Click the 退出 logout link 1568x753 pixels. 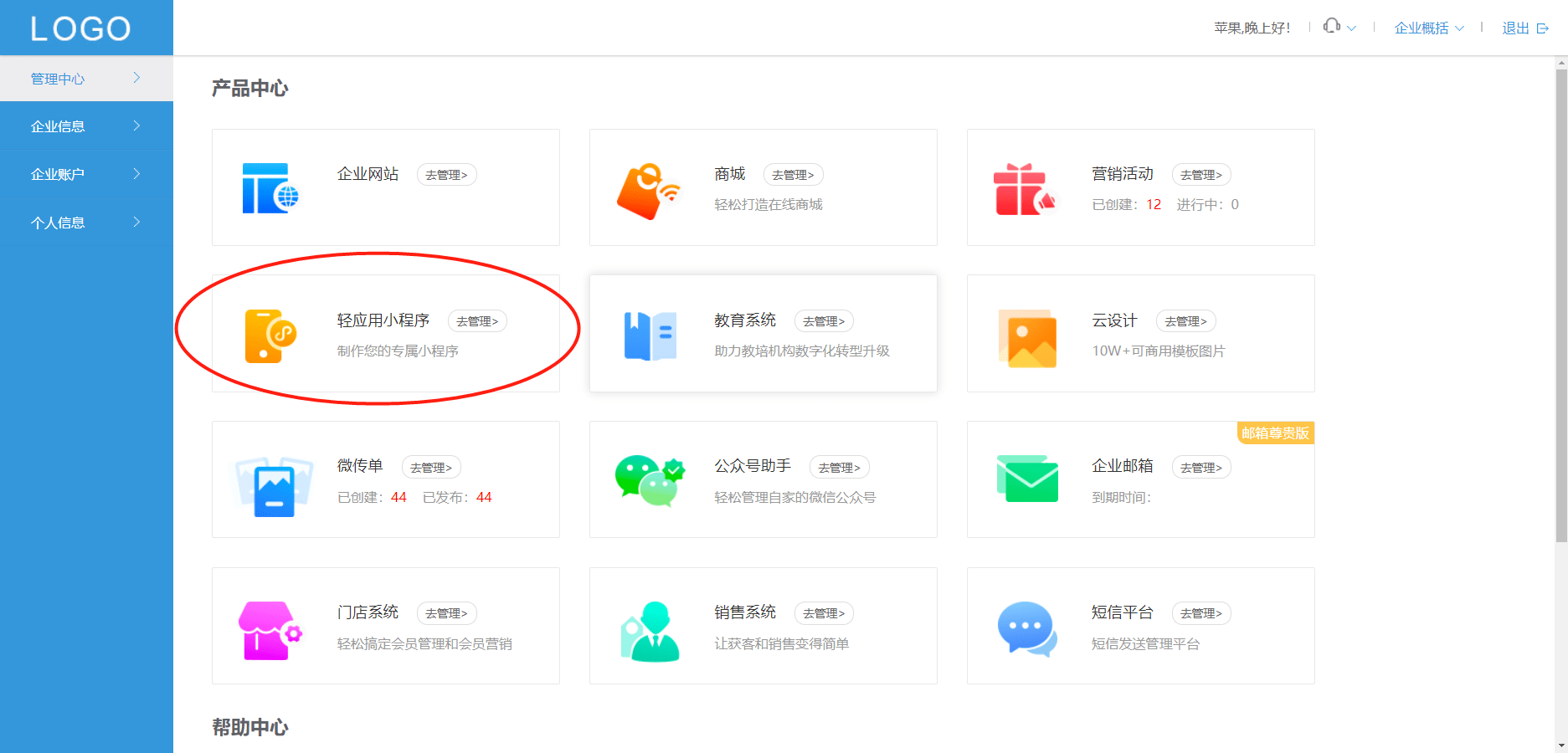1524,28
